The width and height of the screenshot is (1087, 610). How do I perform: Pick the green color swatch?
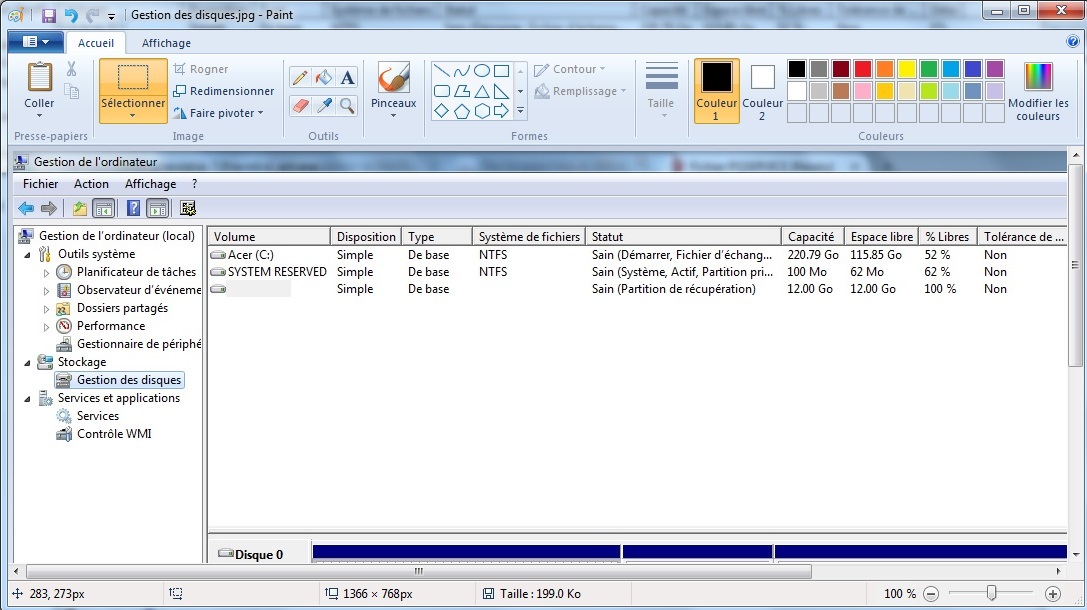(929, 69)
